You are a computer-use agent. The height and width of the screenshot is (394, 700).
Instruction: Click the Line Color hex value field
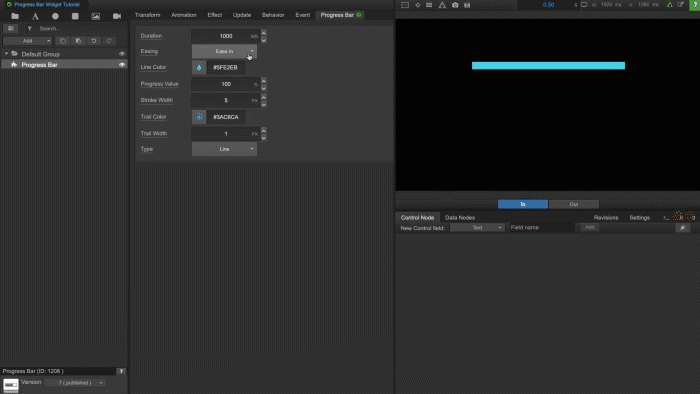click(225, 67)
